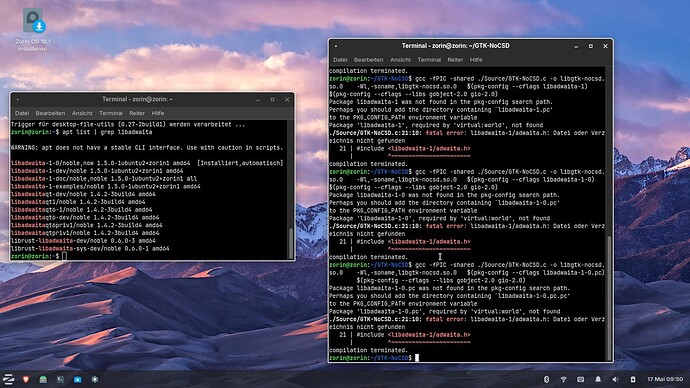The height and width of the screenshot is (388, 690).
Task: Open Hilfe menu in home terminal window
Action: pos(158,113)
